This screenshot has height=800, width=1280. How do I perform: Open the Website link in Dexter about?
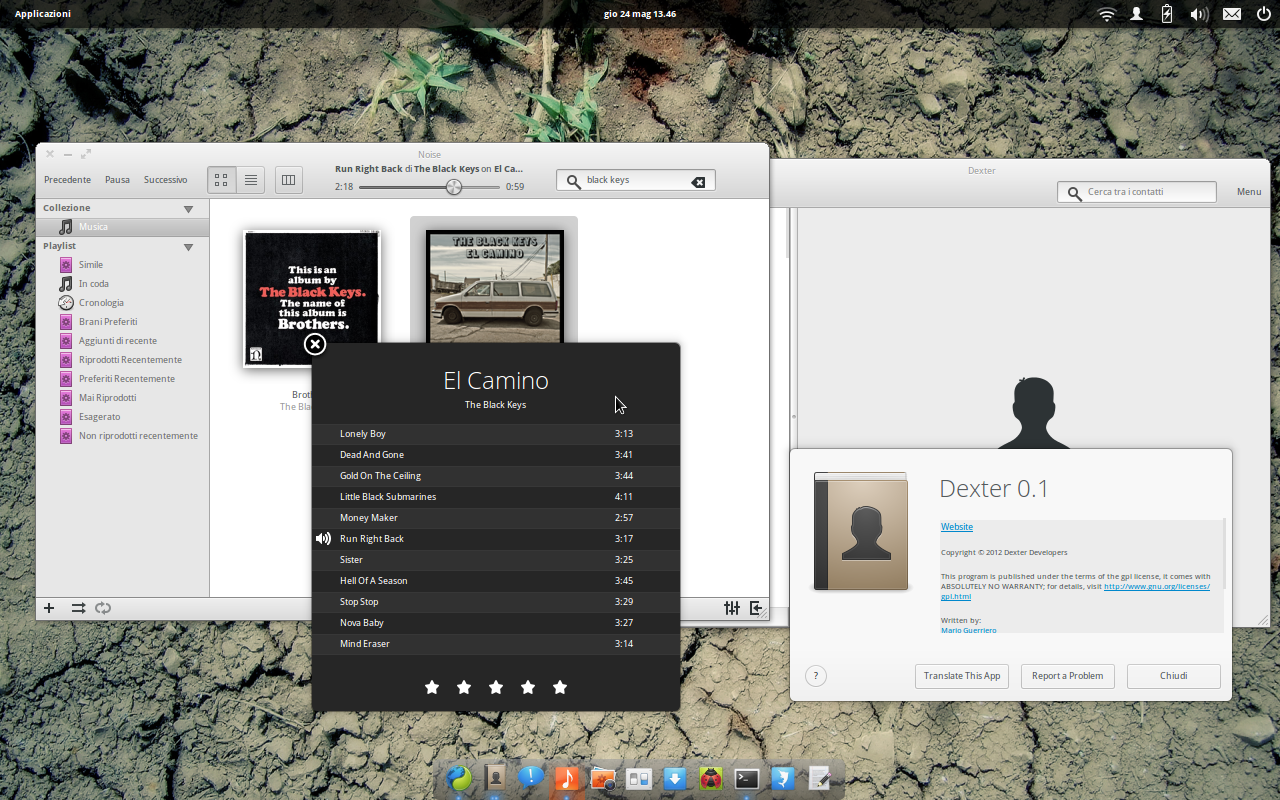[x=957, y=527]
